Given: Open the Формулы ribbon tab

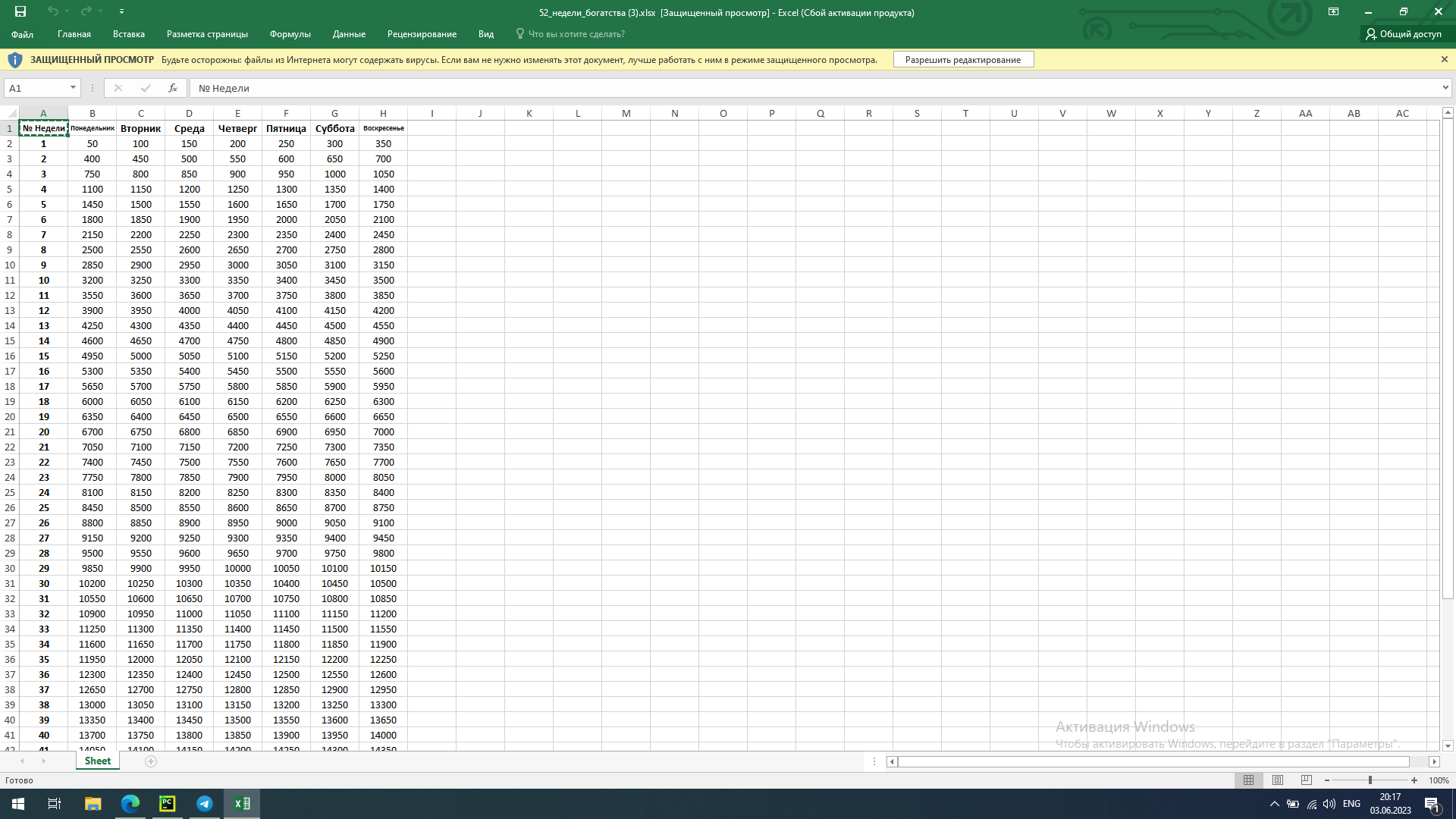Looking at the screenshot, I should pos(290,34).
